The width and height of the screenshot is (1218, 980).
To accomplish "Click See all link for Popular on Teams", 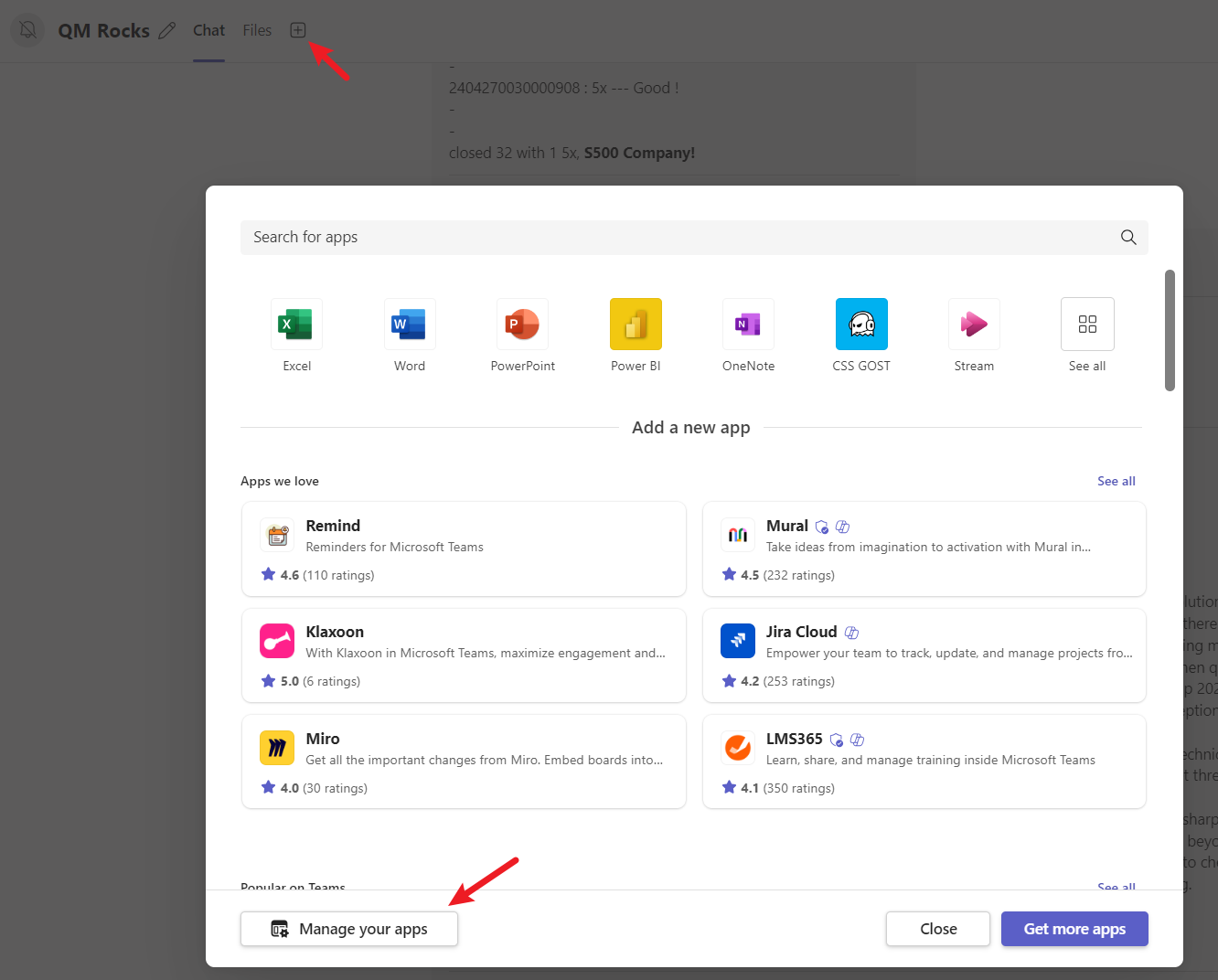I will (x=1116, y=886).
